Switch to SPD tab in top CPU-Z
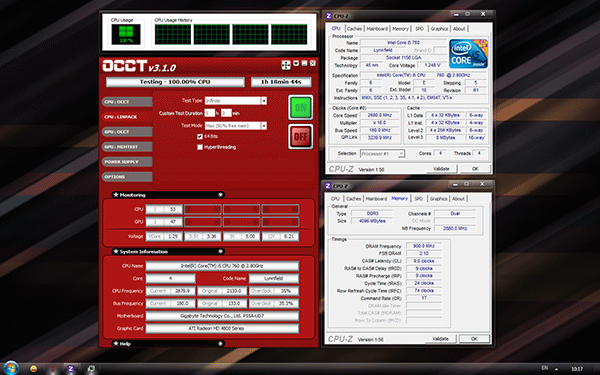The height and width of the screenshot is (375, 600). point(419,29)
